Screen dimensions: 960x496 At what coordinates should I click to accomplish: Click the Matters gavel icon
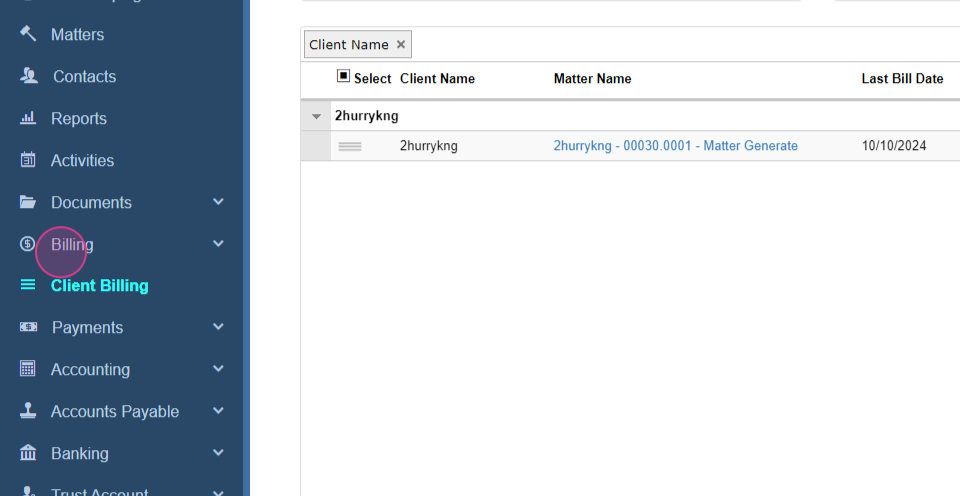point(28,34)
